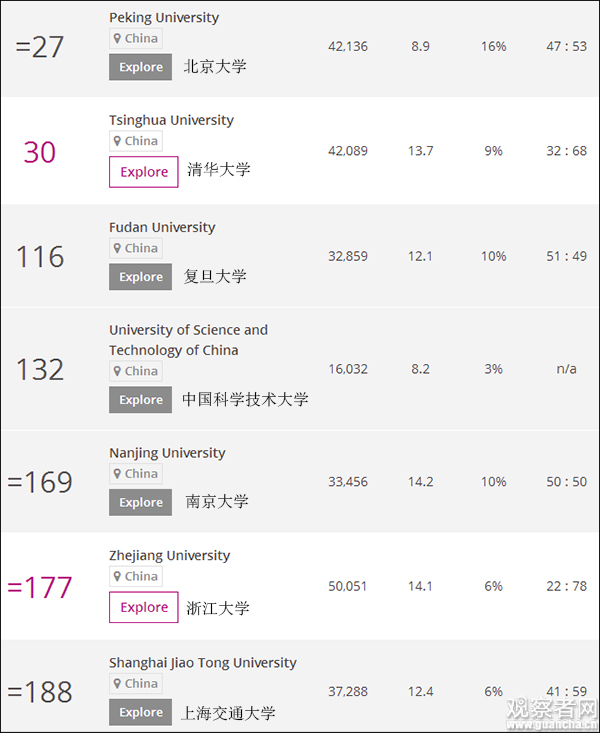
Task: Click China location pin under Peking University
Action: [x=136, y=39]
